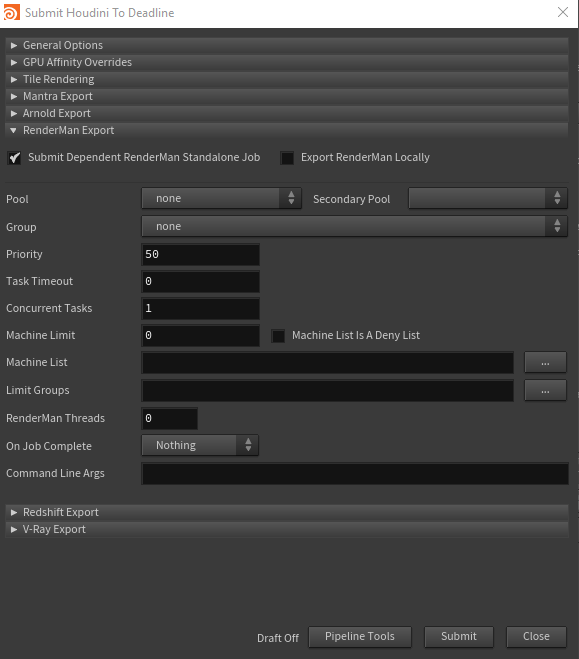Expand the GPU Affinity Overrides section

(x=287, y=62)
